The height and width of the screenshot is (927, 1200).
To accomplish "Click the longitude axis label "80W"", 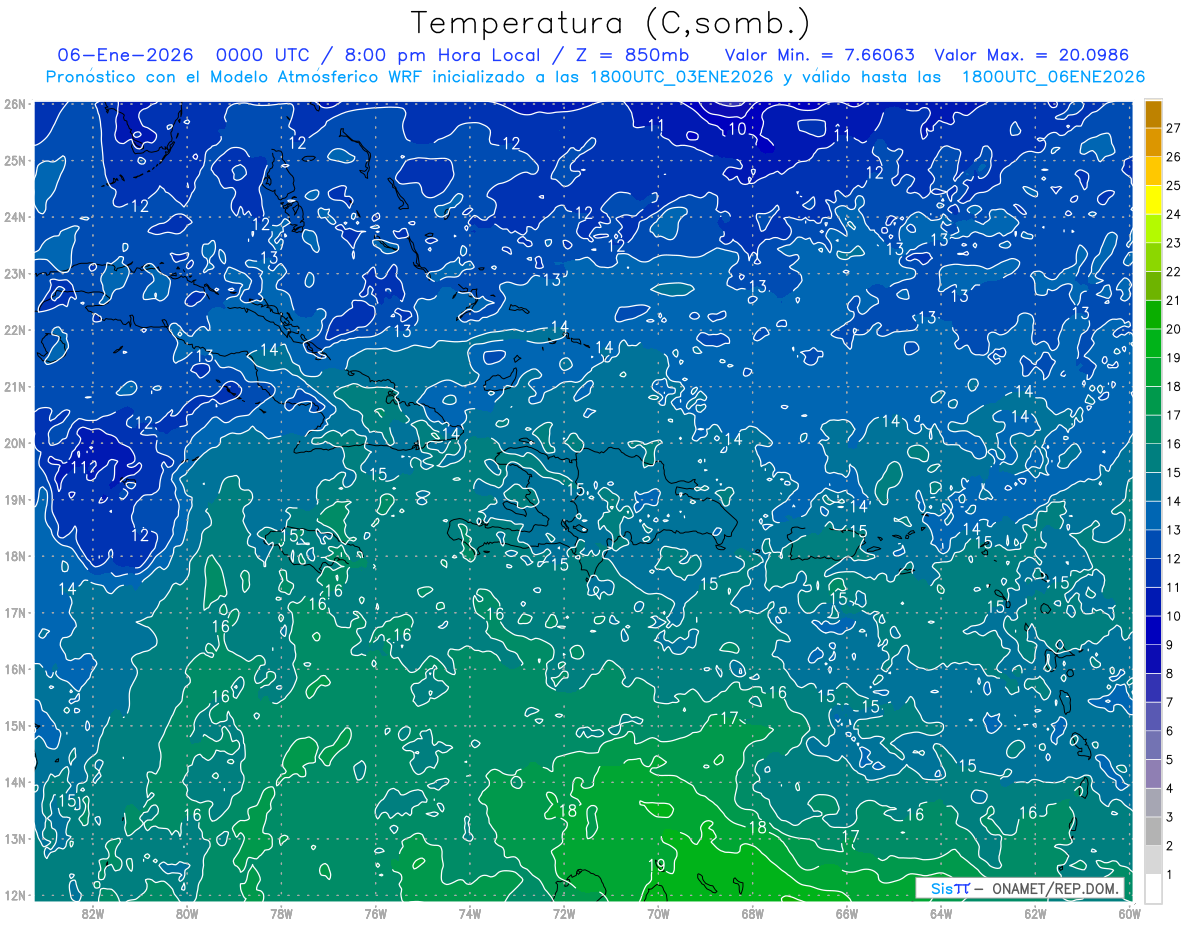I will [x=186, y=912].
